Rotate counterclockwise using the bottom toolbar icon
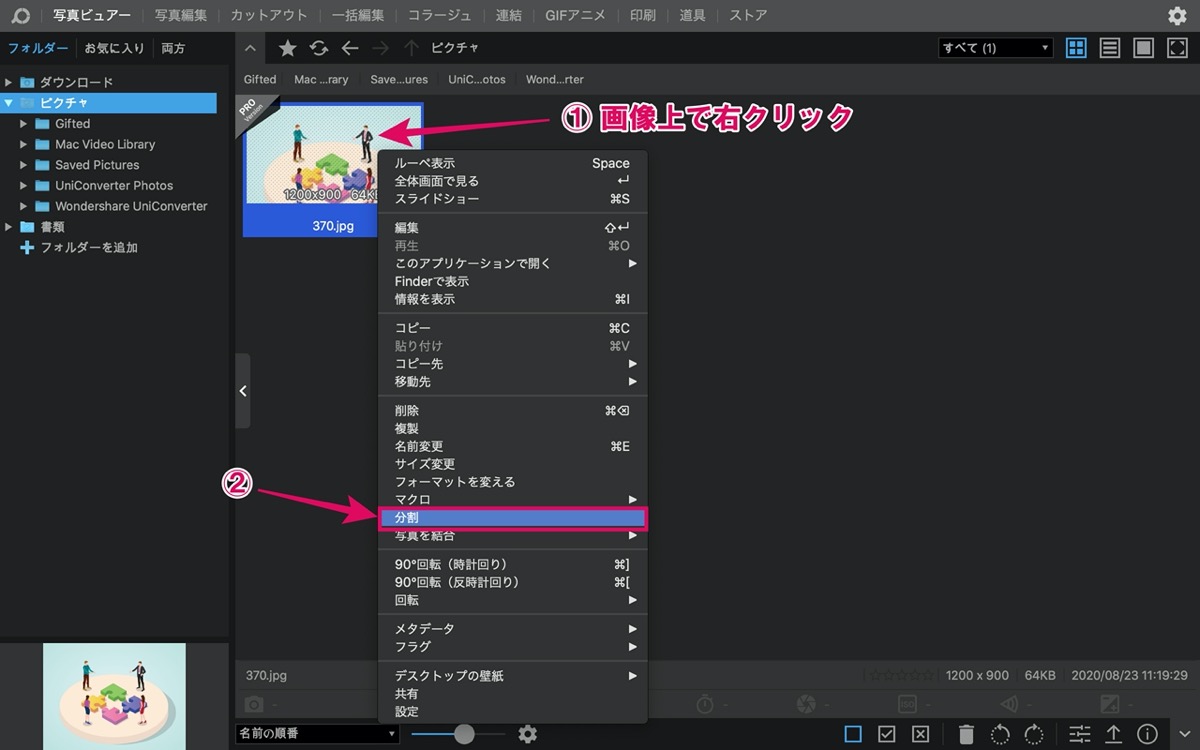 pos(1000,734)
